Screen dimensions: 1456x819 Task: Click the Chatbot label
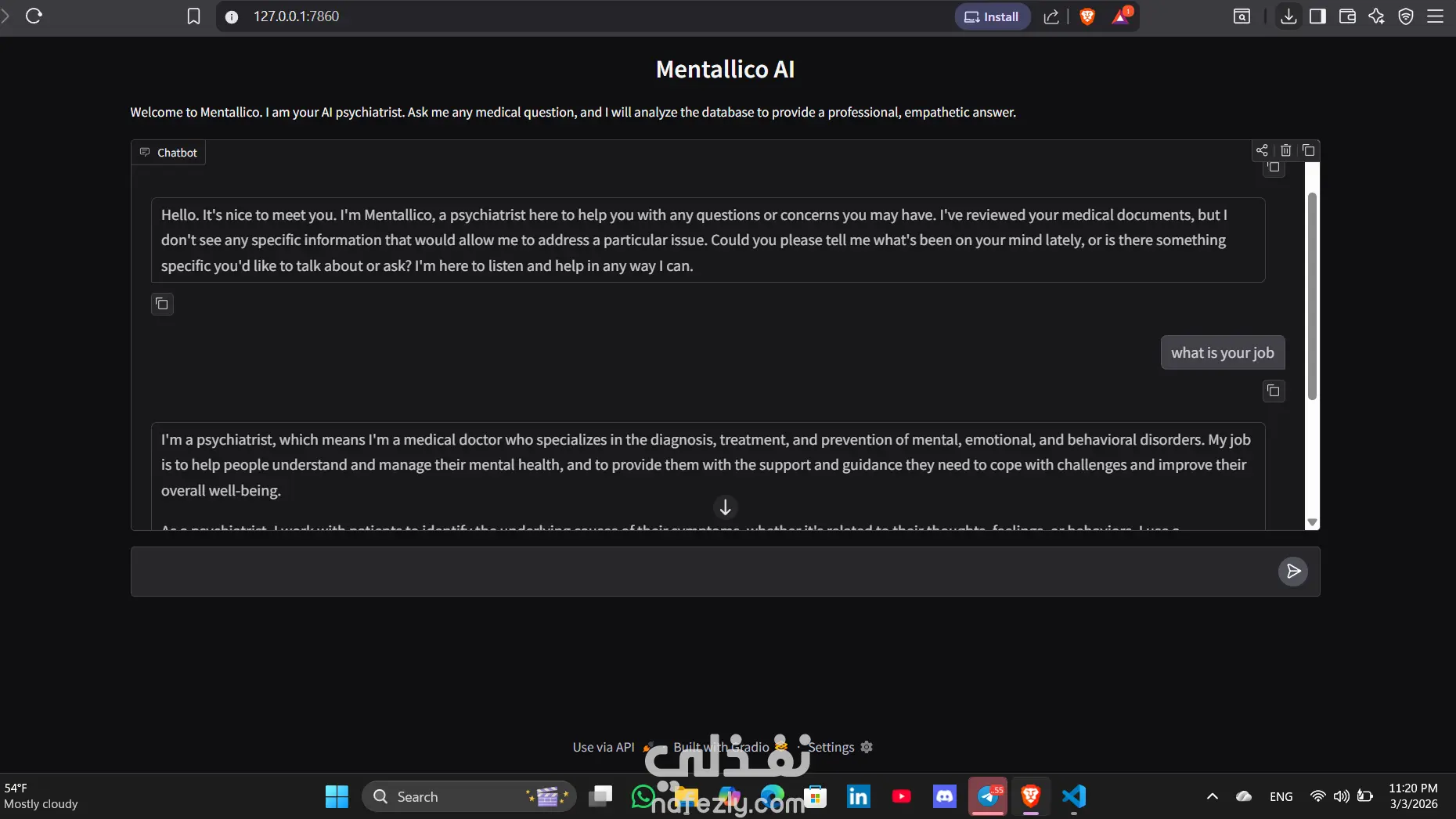point(168,153)
